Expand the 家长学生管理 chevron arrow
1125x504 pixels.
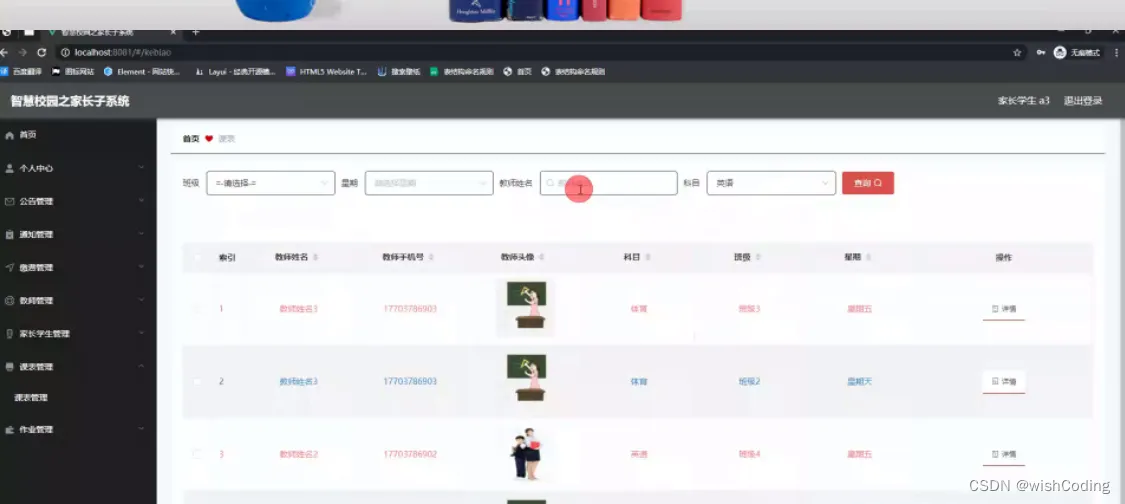(141, 333)
